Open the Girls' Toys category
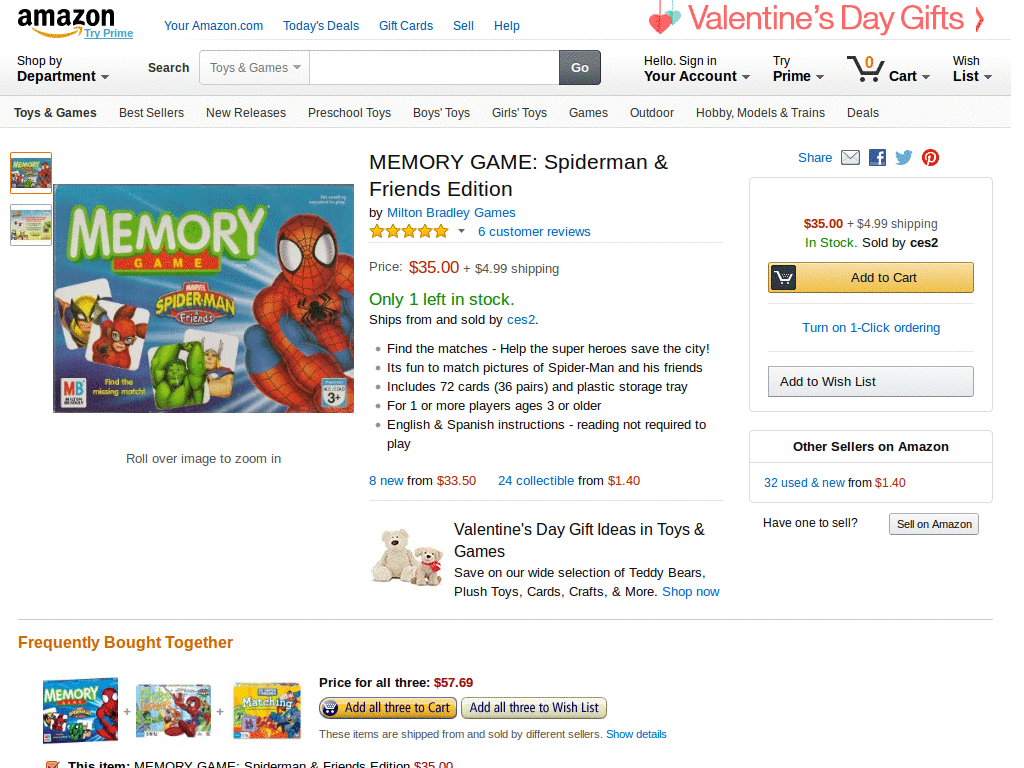Screen dimensions: 1024x768 519,112
